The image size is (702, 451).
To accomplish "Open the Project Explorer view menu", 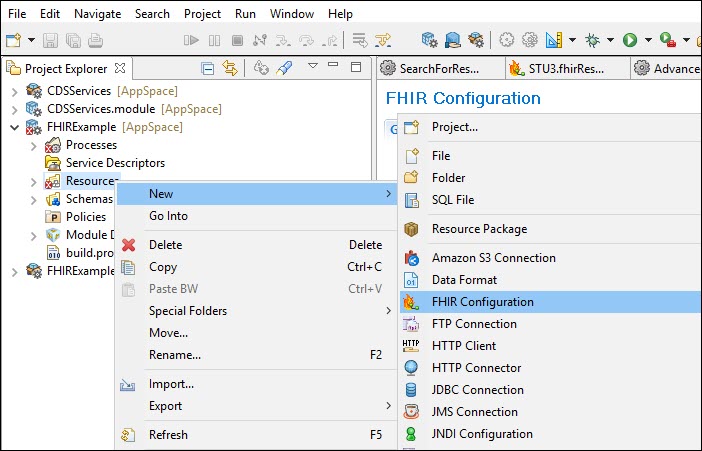I will coord(312,67).
